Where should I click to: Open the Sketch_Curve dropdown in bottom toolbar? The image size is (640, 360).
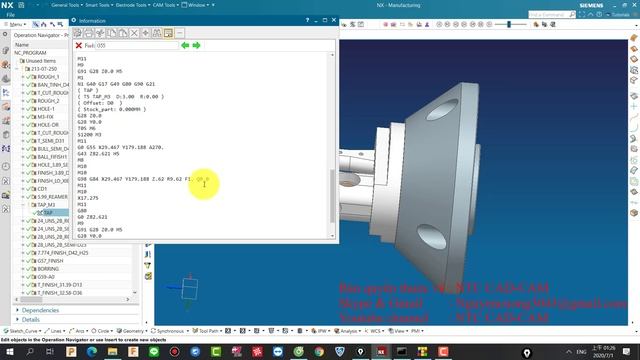point(22,331)
